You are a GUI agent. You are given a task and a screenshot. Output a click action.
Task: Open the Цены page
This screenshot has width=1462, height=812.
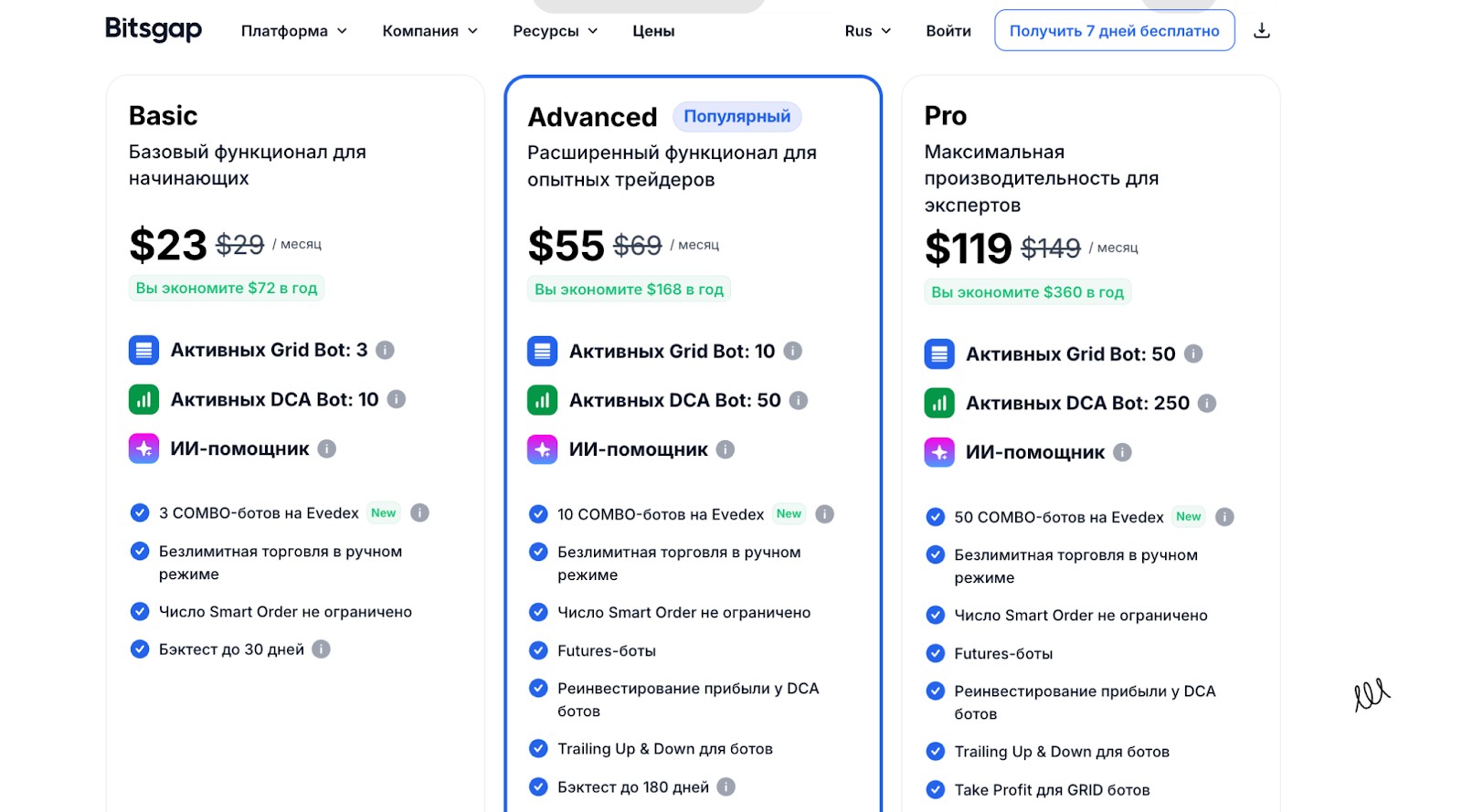click(x=653, y=31)
